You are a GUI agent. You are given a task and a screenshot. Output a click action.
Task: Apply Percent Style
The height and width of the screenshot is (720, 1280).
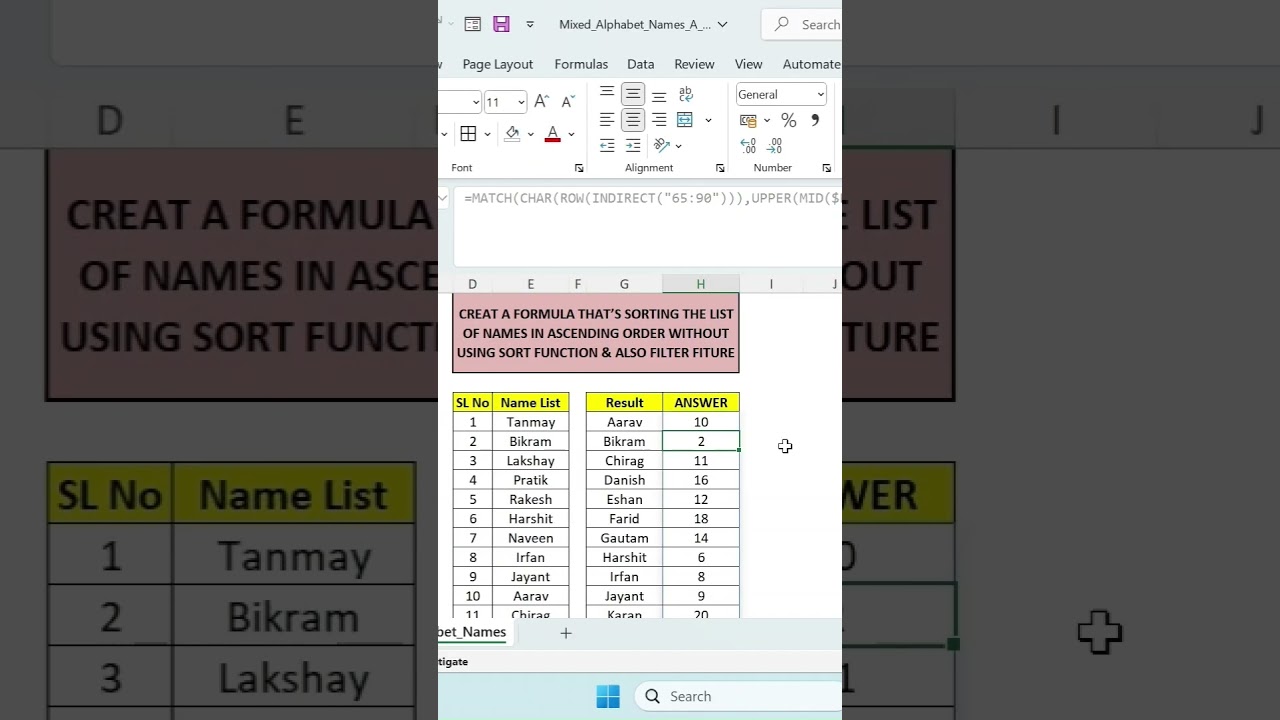point(789,120)
